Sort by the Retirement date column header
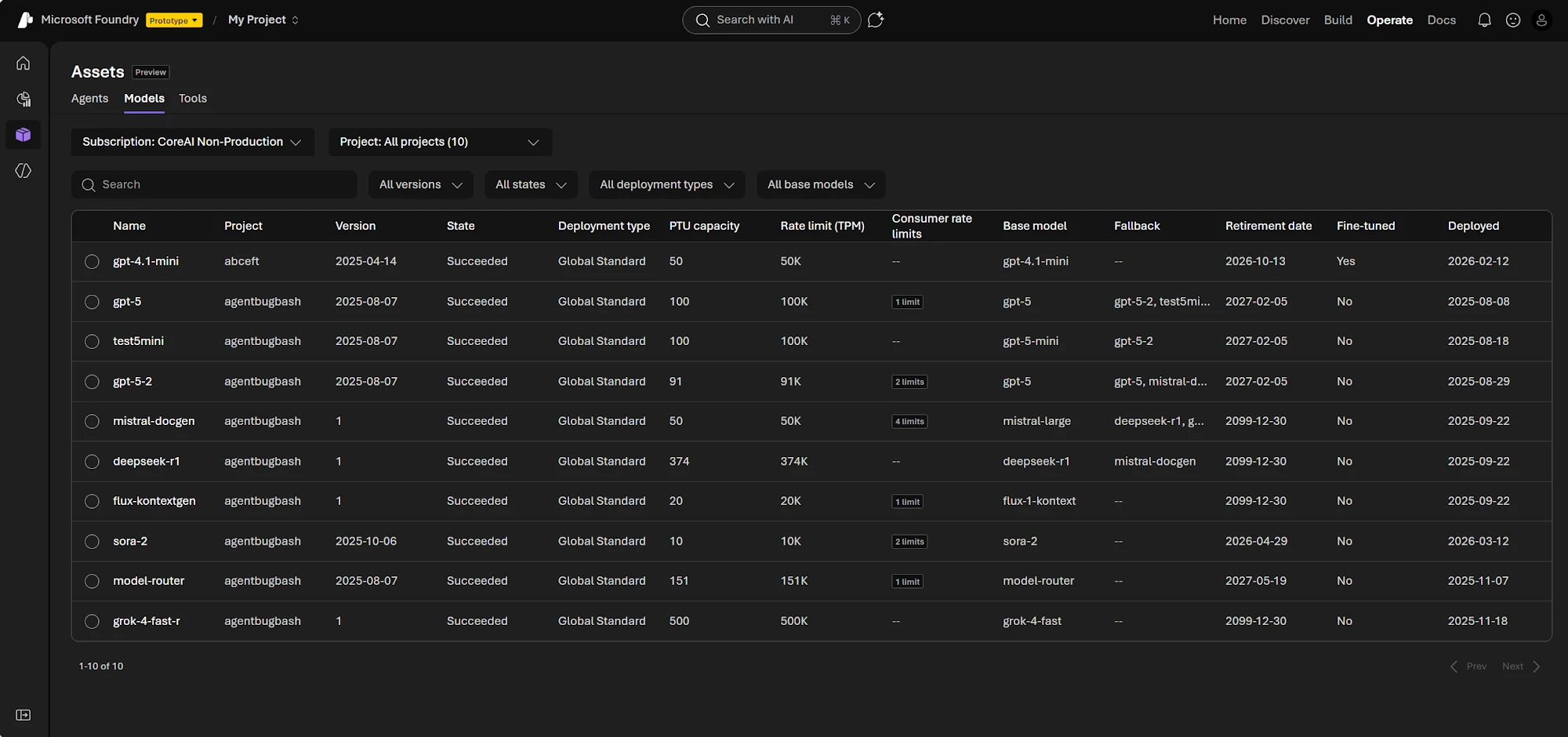This screenshot has width=1568, height=737. click(1269, 226)
